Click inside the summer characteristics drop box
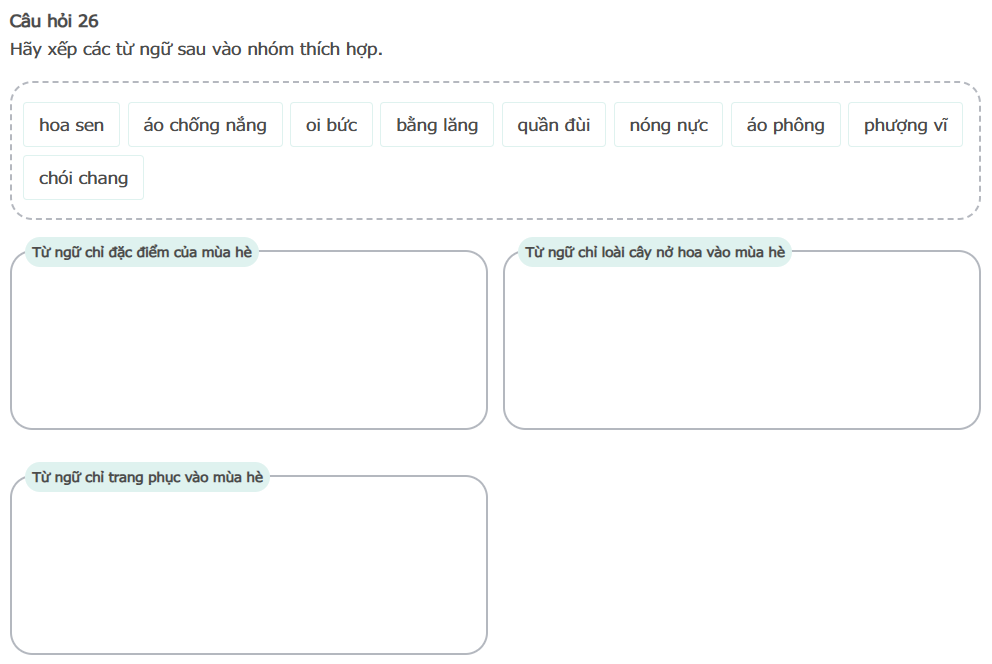Viewport: 992px width, 664px height. [x=248, y=345]
